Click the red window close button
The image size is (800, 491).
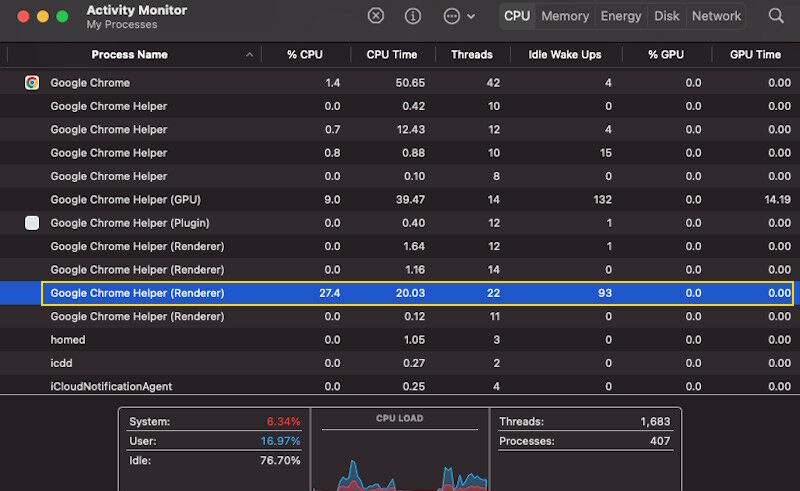pyautogui.click(x=23, y=16)
